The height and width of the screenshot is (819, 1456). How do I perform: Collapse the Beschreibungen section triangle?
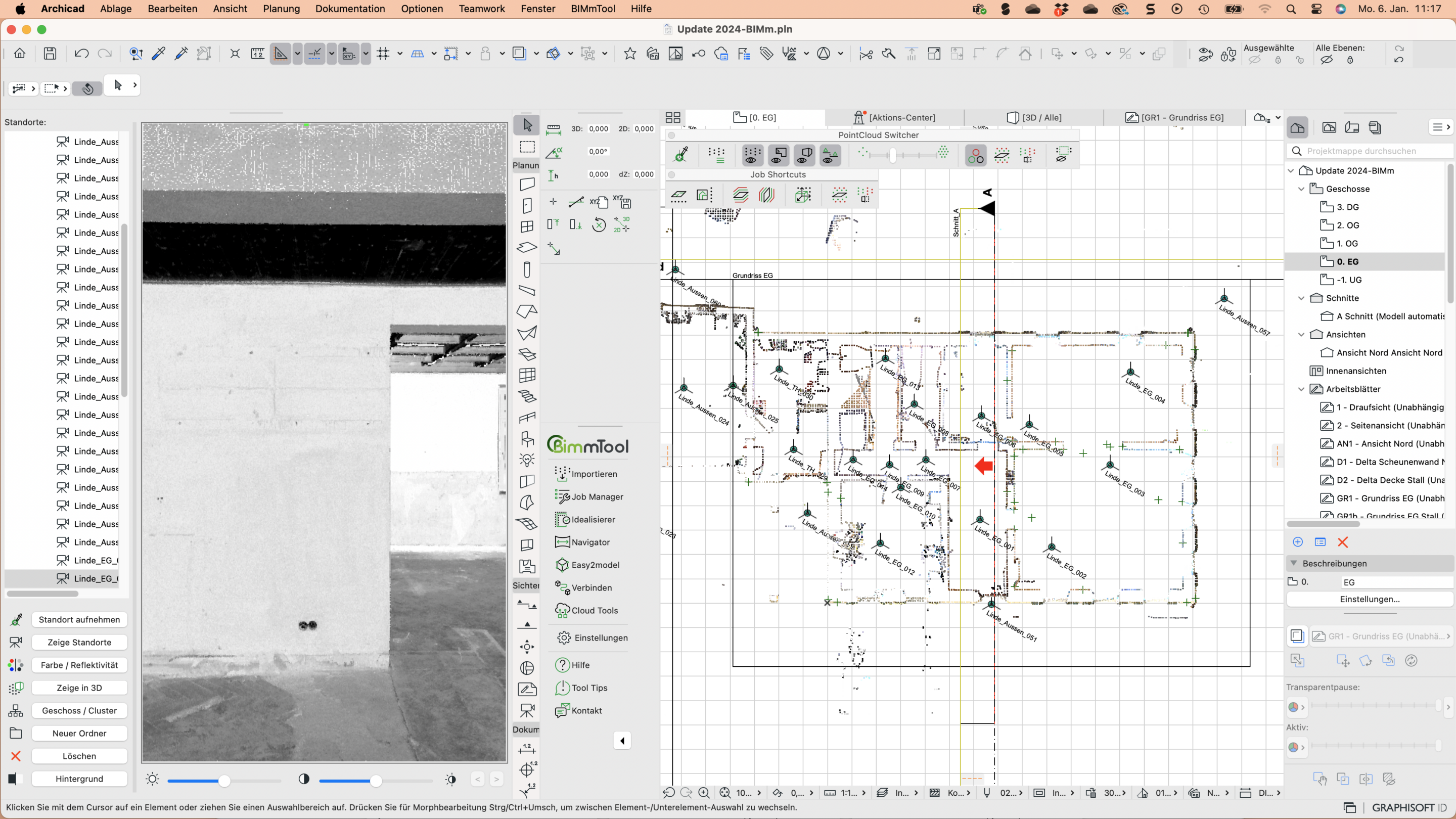click(x=1293, y=563)
